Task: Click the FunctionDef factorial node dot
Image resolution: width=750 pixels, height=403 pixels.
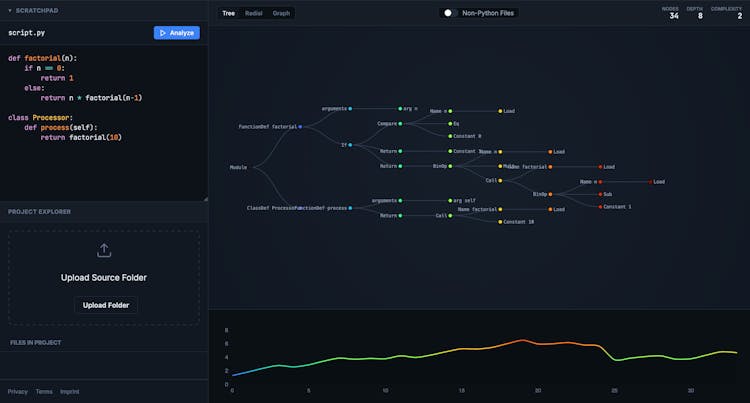Action: click(x=300, y=127)
